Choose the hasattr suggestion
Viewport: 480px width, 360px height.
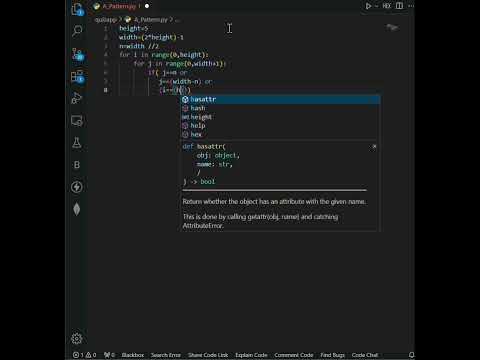[x=280, y=99]
